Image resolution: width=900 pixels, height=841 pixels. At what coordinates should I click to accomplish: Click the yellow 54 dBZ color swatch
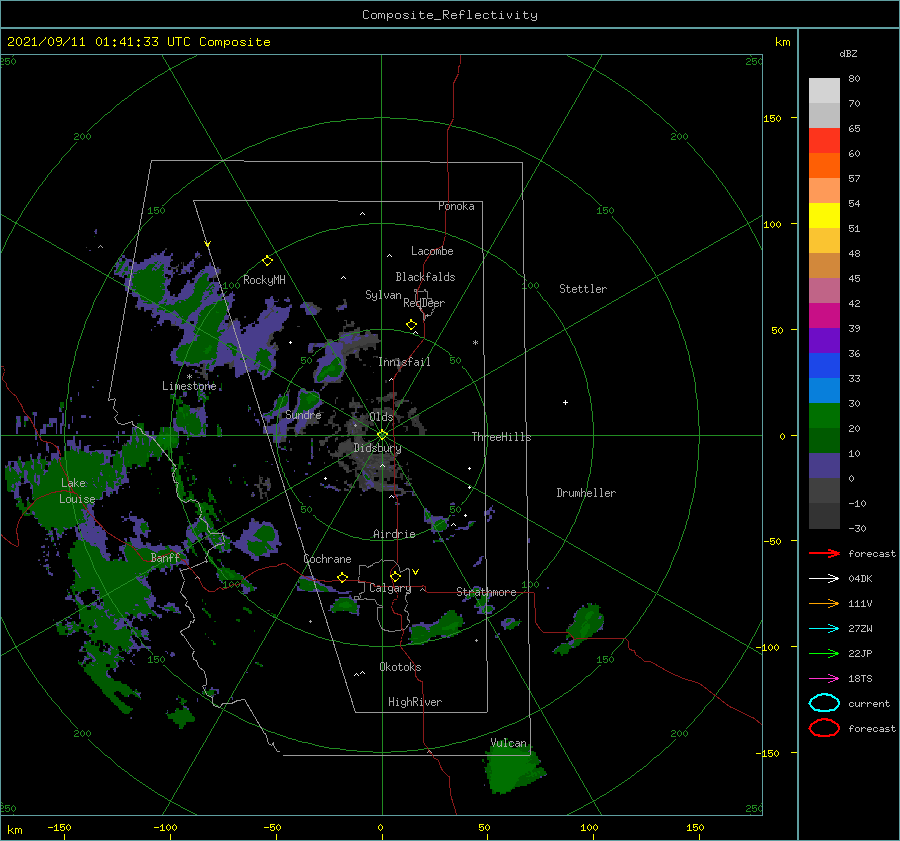[x=824, y=215]
